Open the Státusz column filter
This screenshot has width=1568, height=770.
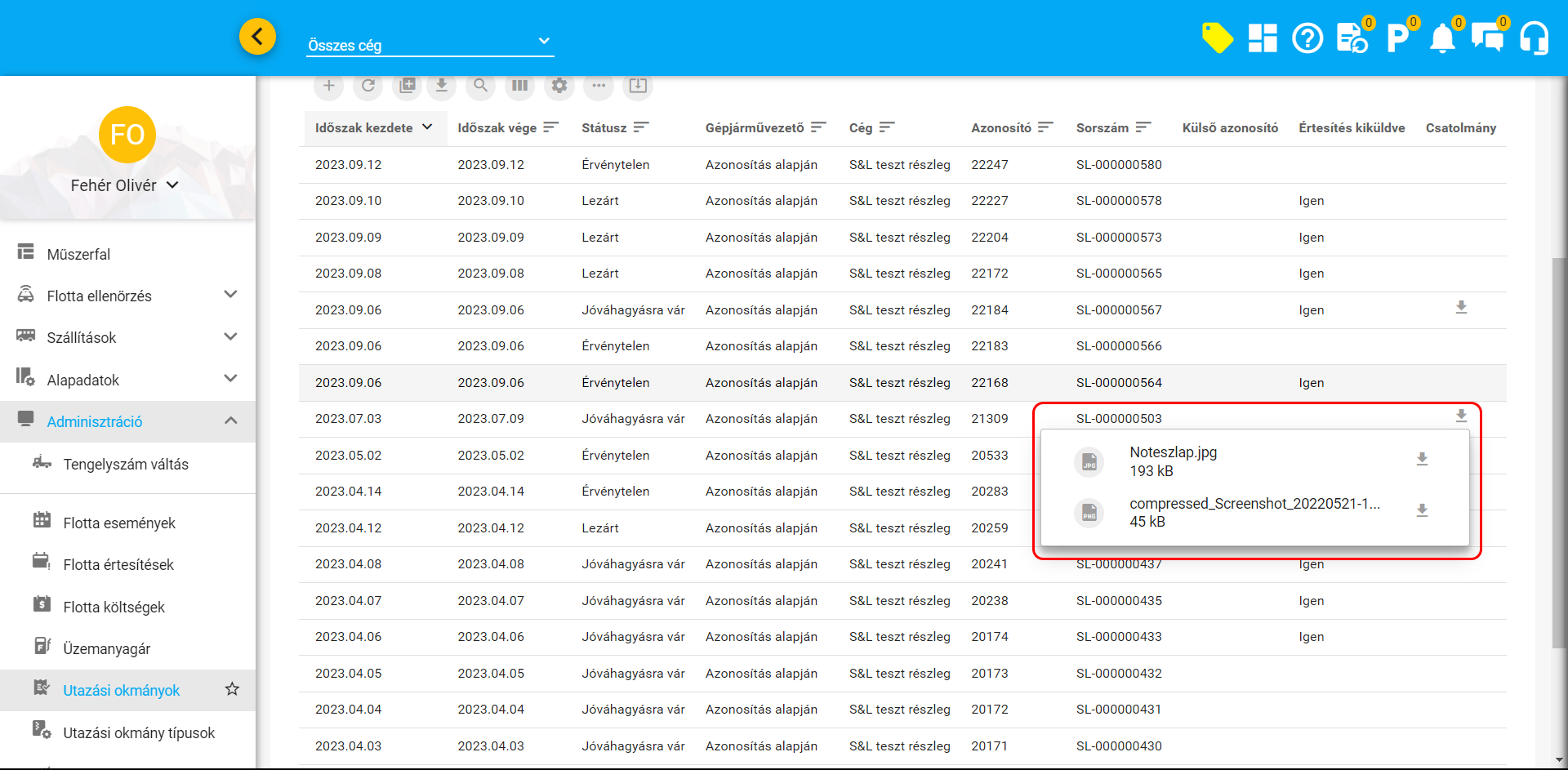(x=641, y=127)
